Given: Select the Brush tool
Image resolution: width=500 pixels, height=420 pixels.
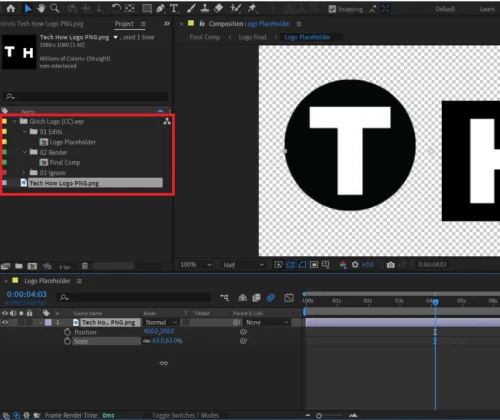Looking at the screenshot, I should [191, 8].
